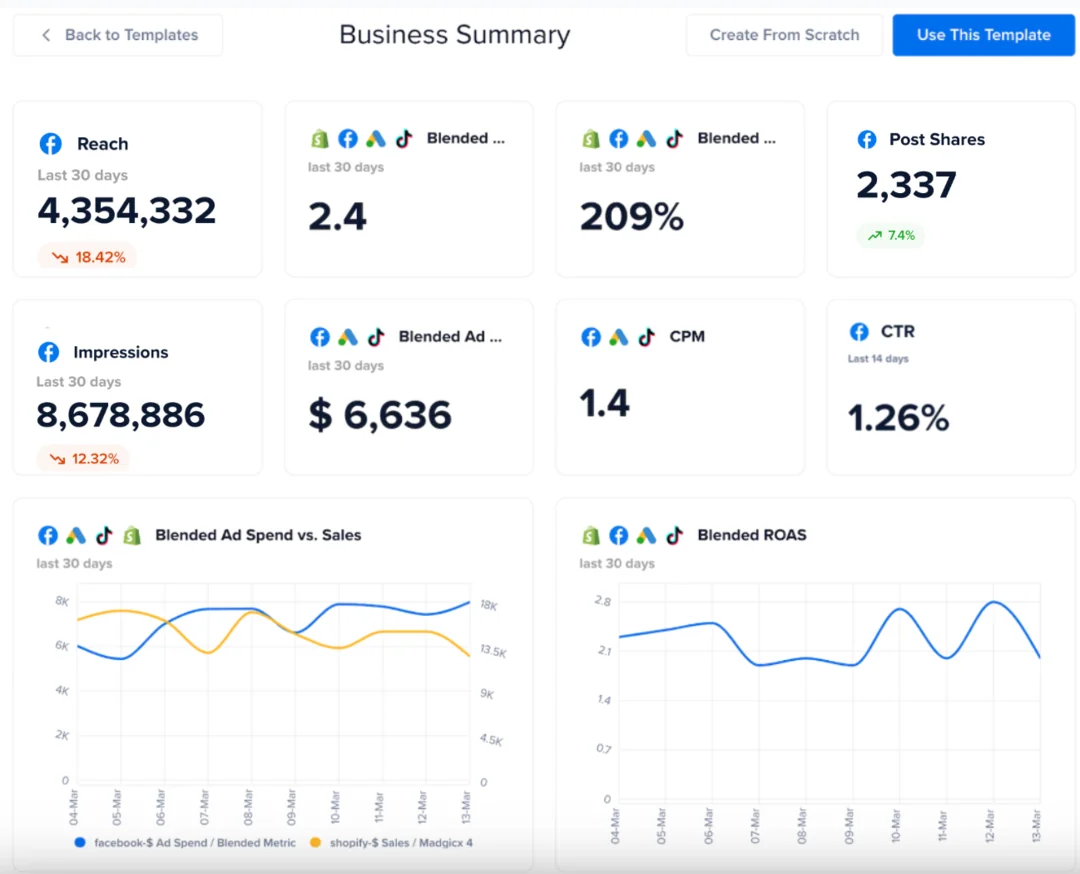1080x874 pixels.
Task: Click Facebook icon on CPM card
Action: (x=591, y=337)
